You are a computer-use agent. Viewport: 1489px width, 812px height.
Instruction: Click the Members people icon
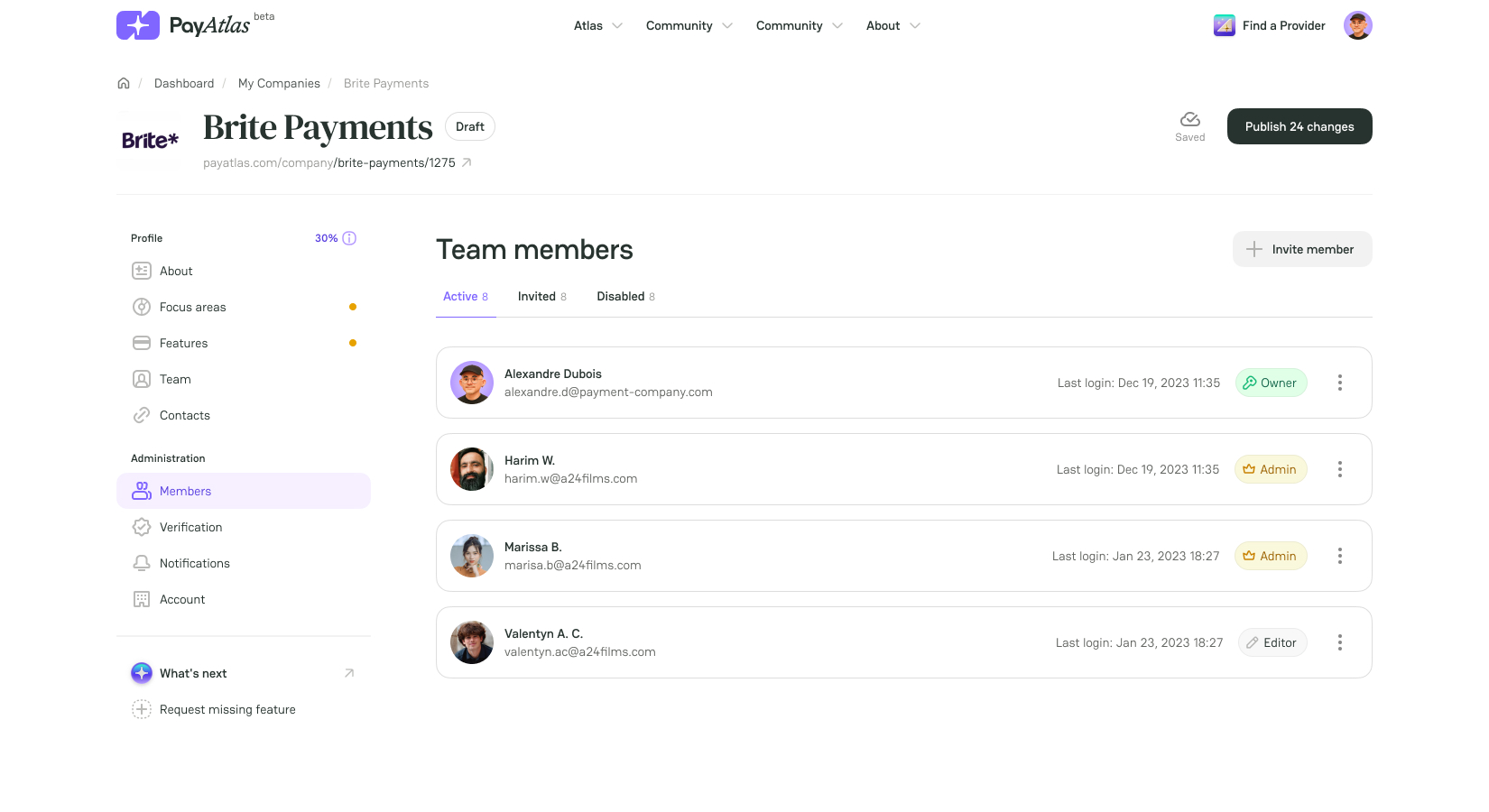[x=142, y=491]
